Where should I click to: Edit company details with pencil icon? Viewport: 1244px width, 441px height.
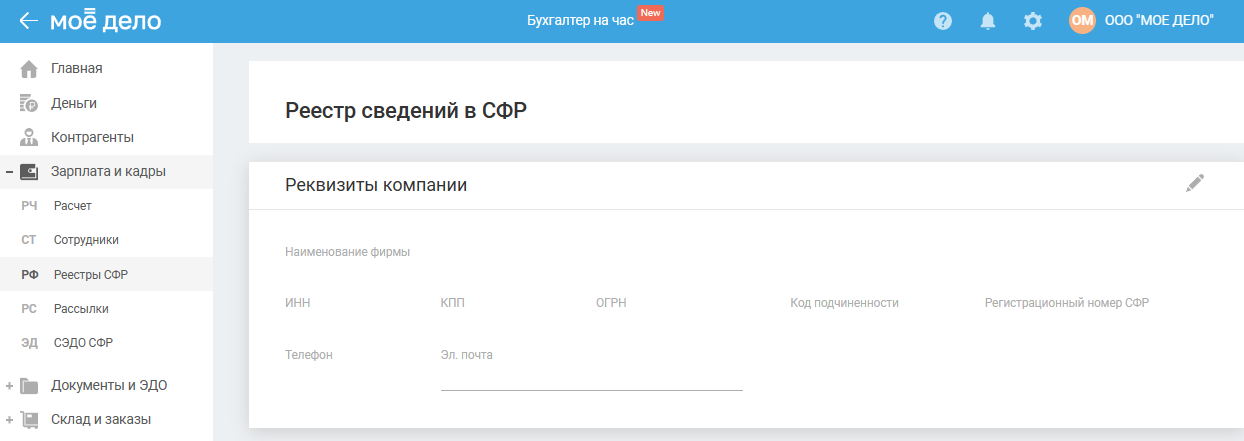click(x=1195, y=183)
